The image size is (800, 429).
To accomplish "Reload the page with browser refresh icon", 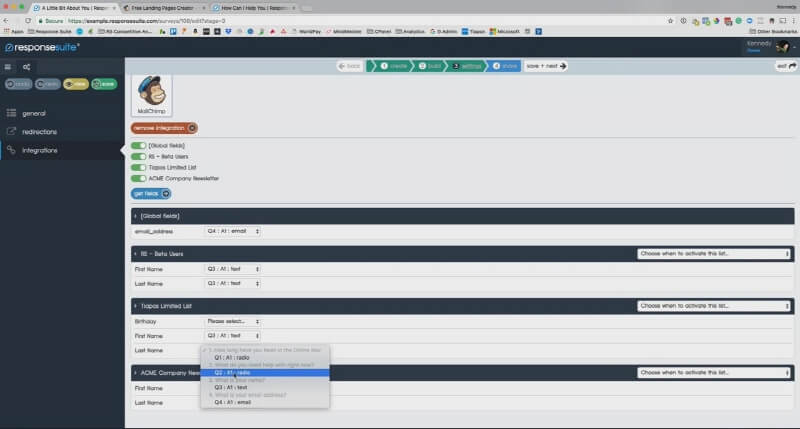I will (x=28, y=21).
